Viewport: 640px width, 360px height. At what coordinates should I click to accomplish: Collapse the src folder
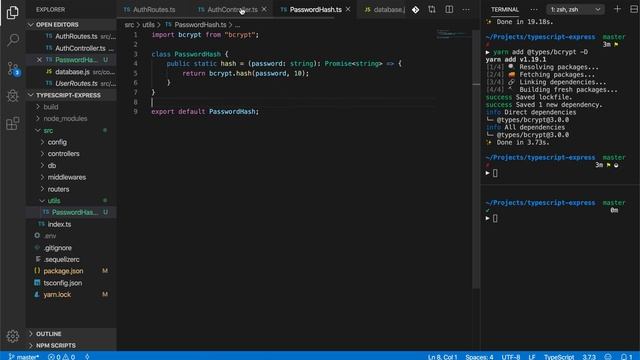[x=48, y=131]
